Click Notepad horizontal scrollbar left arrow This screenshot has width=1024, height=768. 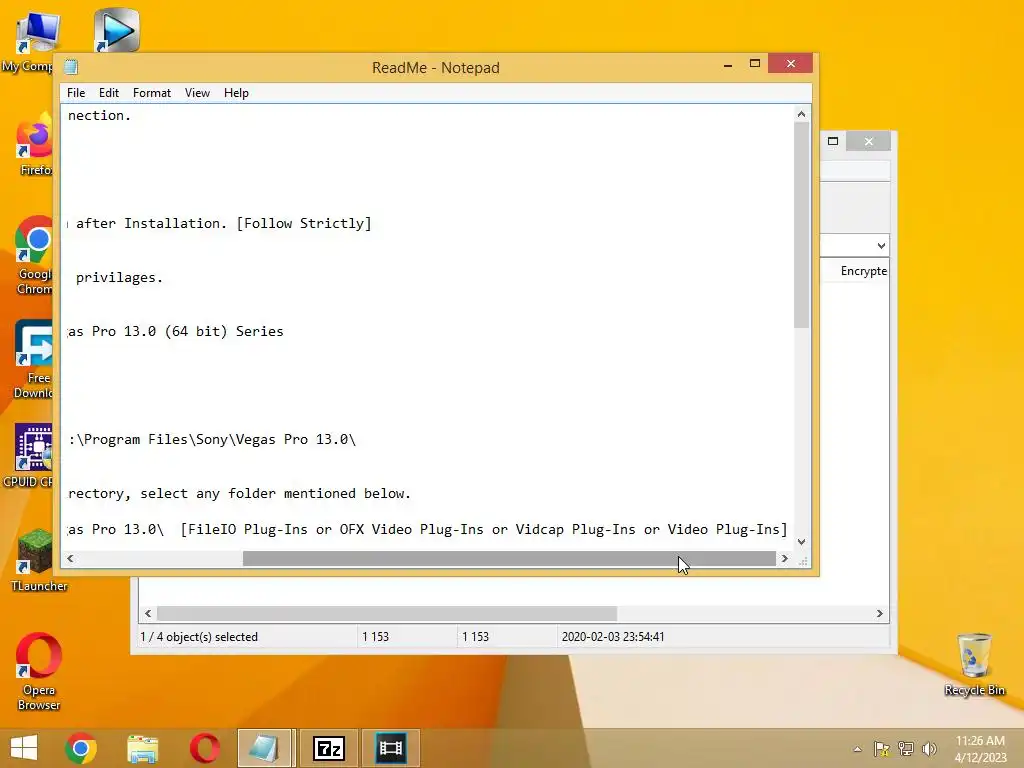click(x=70, y=558)
